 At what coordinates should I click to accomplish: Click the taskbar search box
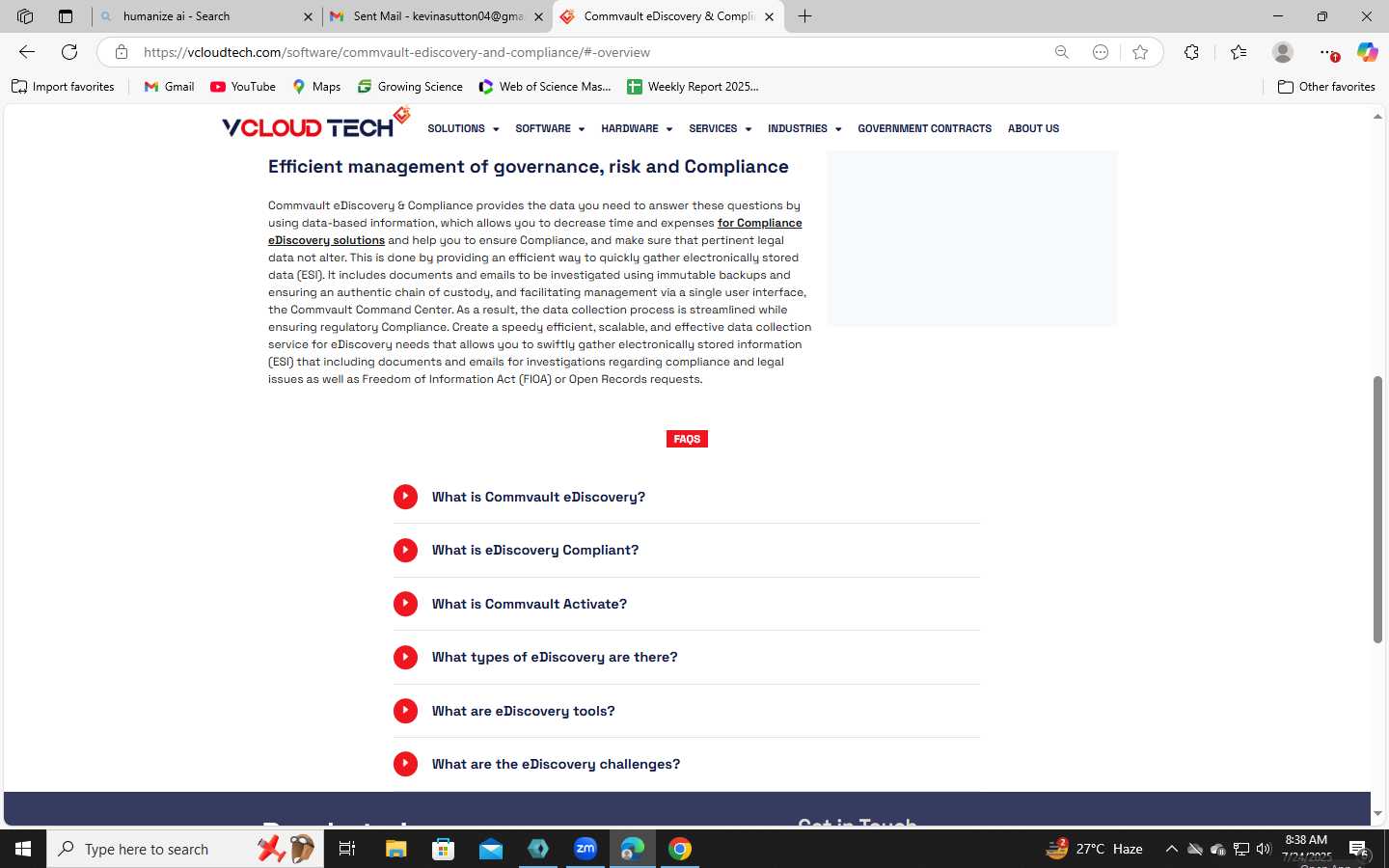tap(185, 849)
